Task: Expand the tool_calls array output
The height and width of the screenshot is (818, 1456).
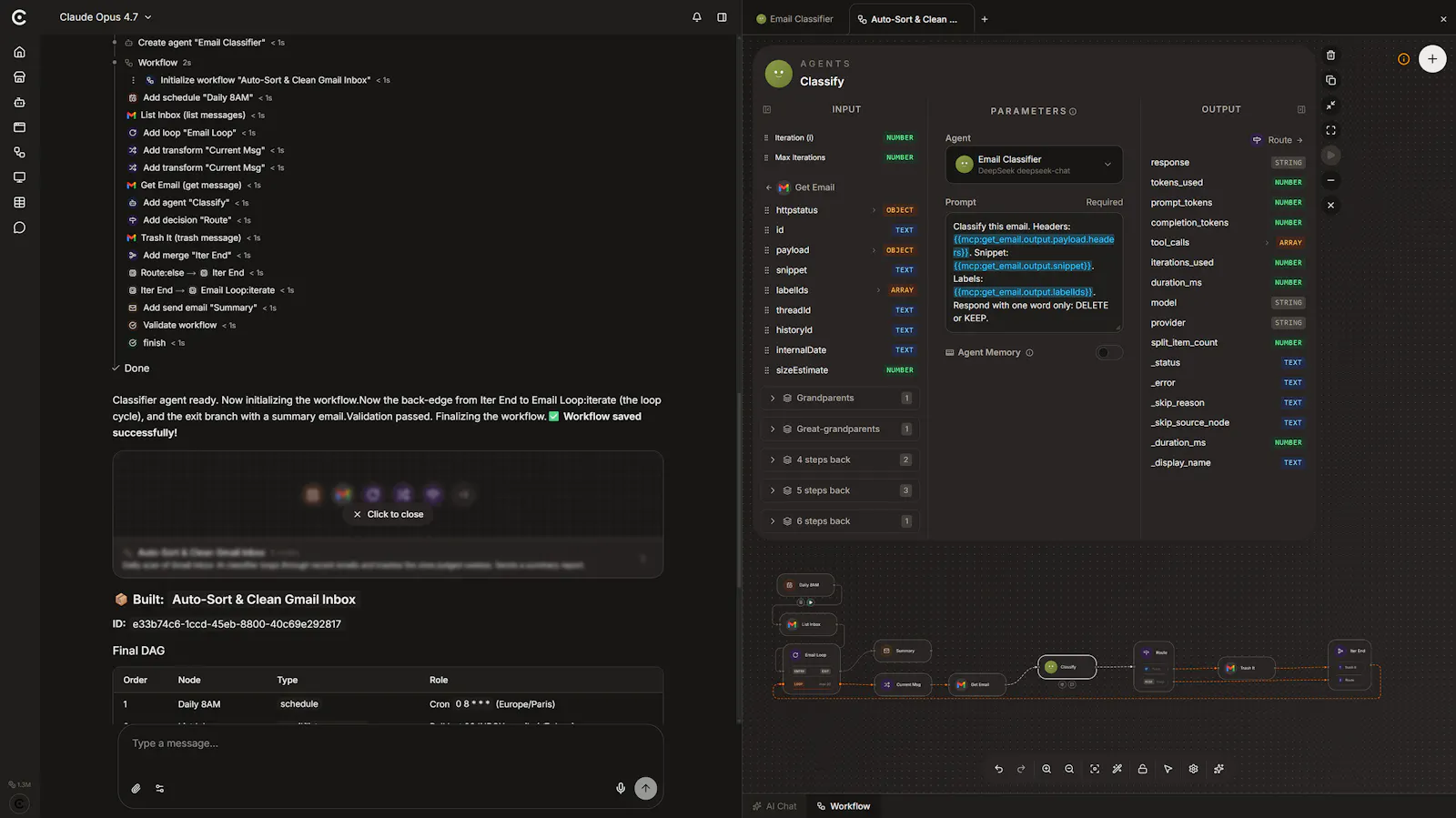Action: pos(1267,243)
